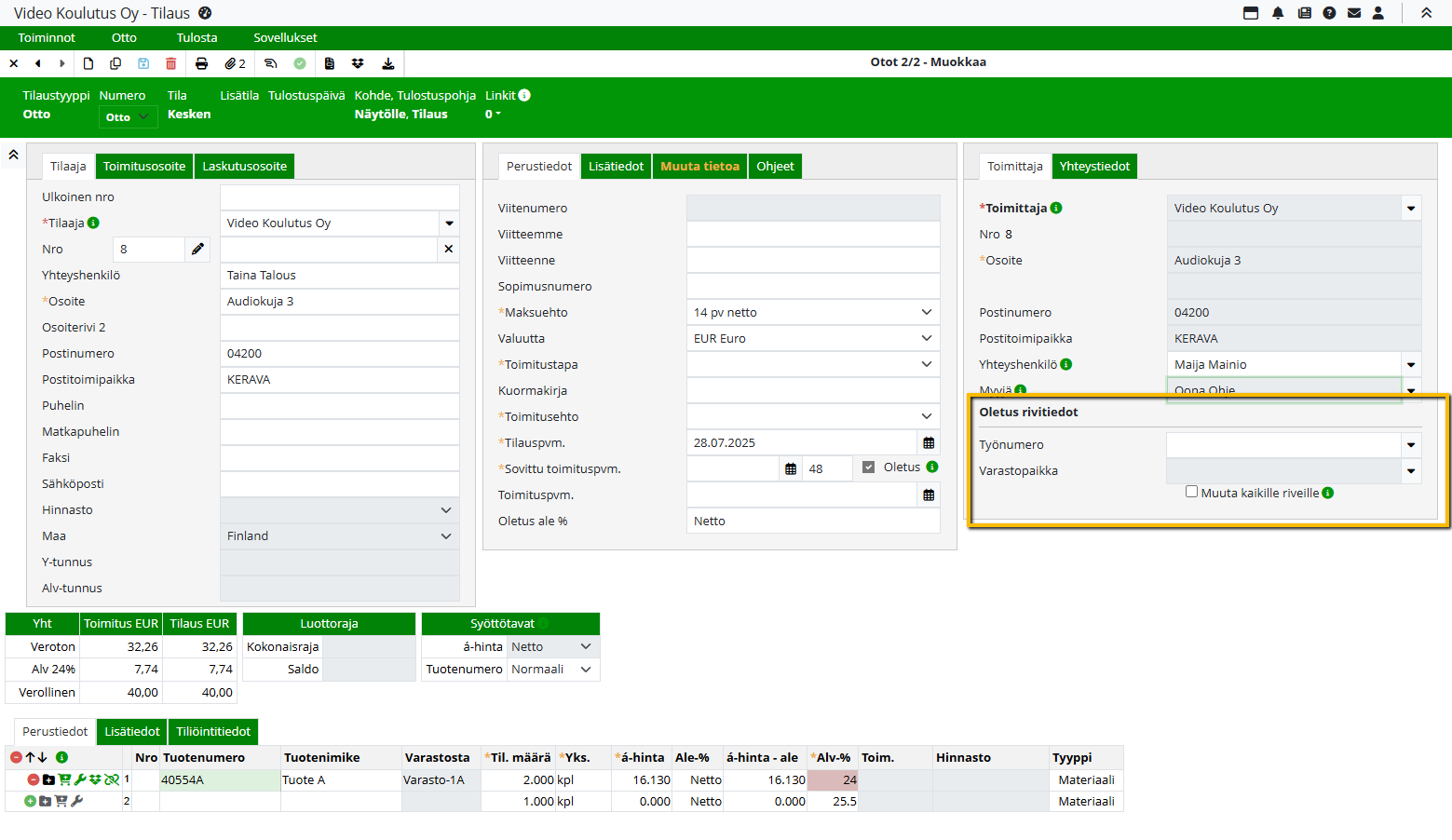The width and height of the screenshot is (1452, 840).
Task: Click the red trash delete icon
Action: [x=170, y=63]
